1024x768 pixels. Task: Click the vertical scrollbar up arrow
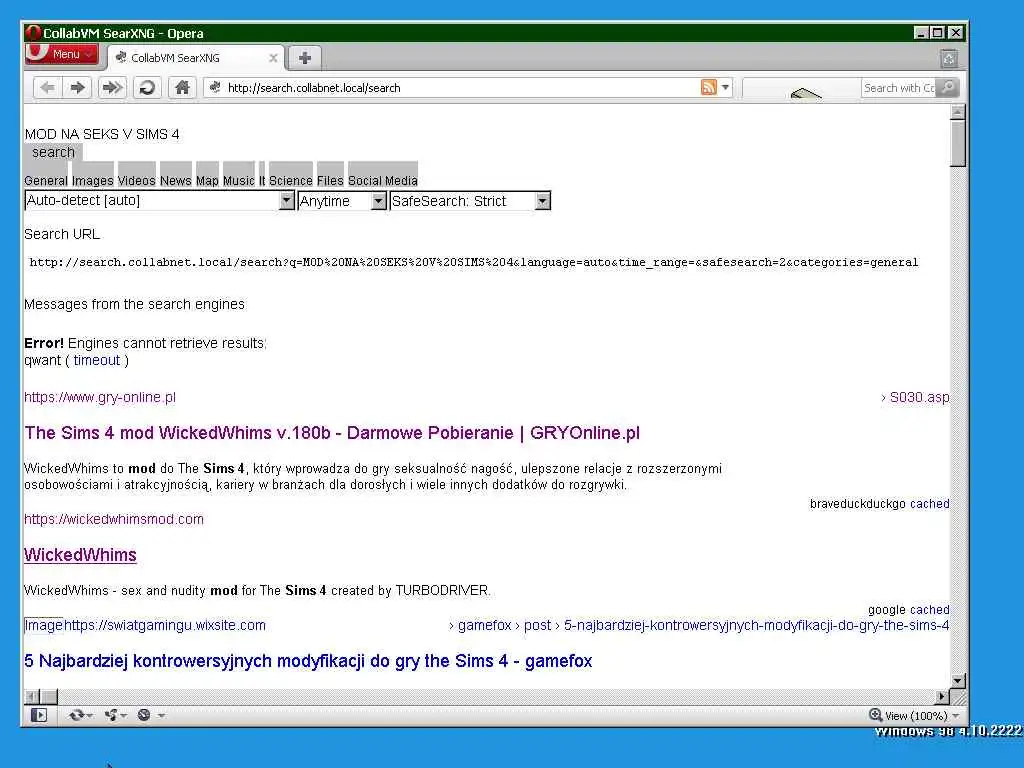957,112
